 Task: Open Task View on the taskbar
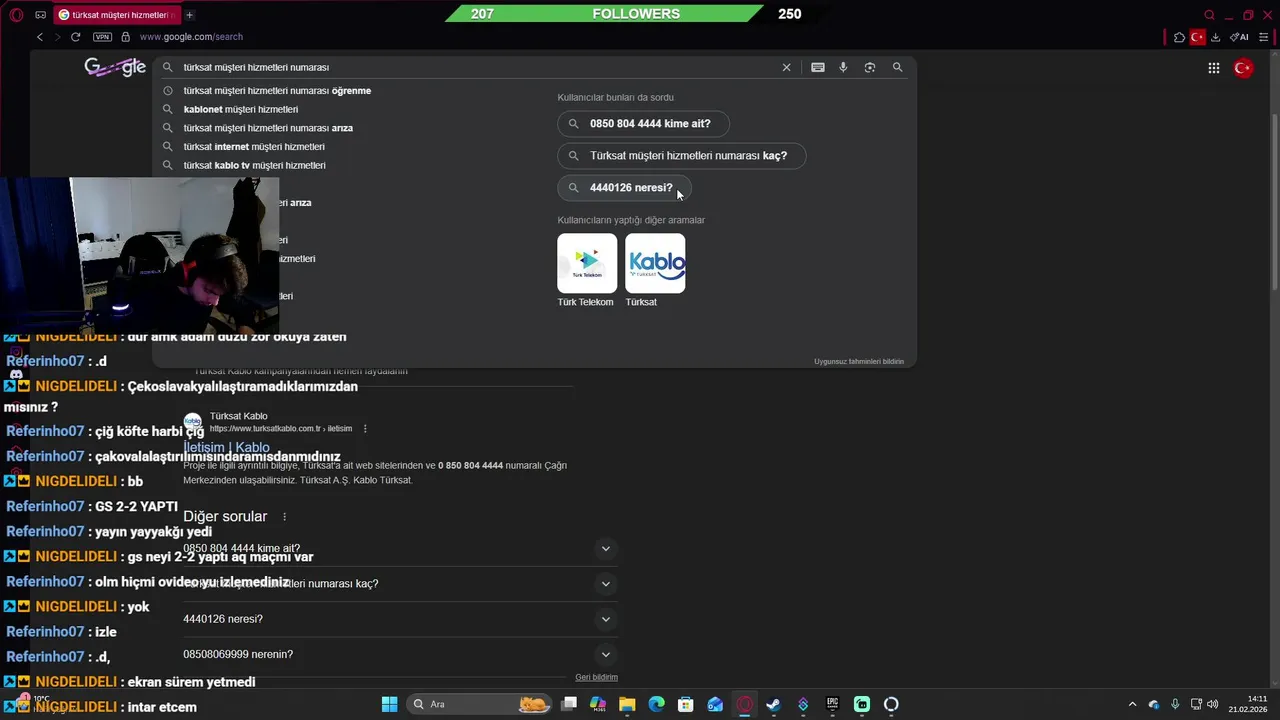(569, 704)
